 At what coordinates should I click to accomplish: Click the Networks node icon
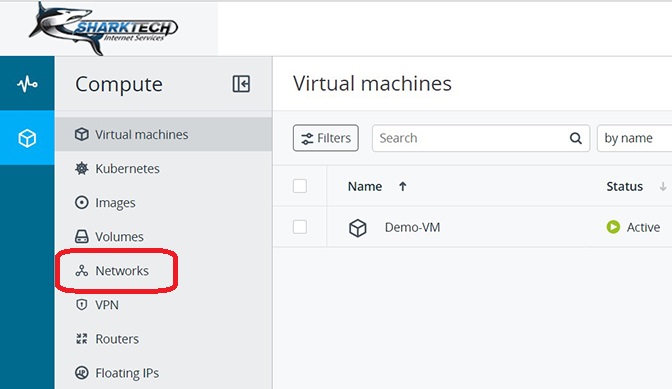click(81, 271)
